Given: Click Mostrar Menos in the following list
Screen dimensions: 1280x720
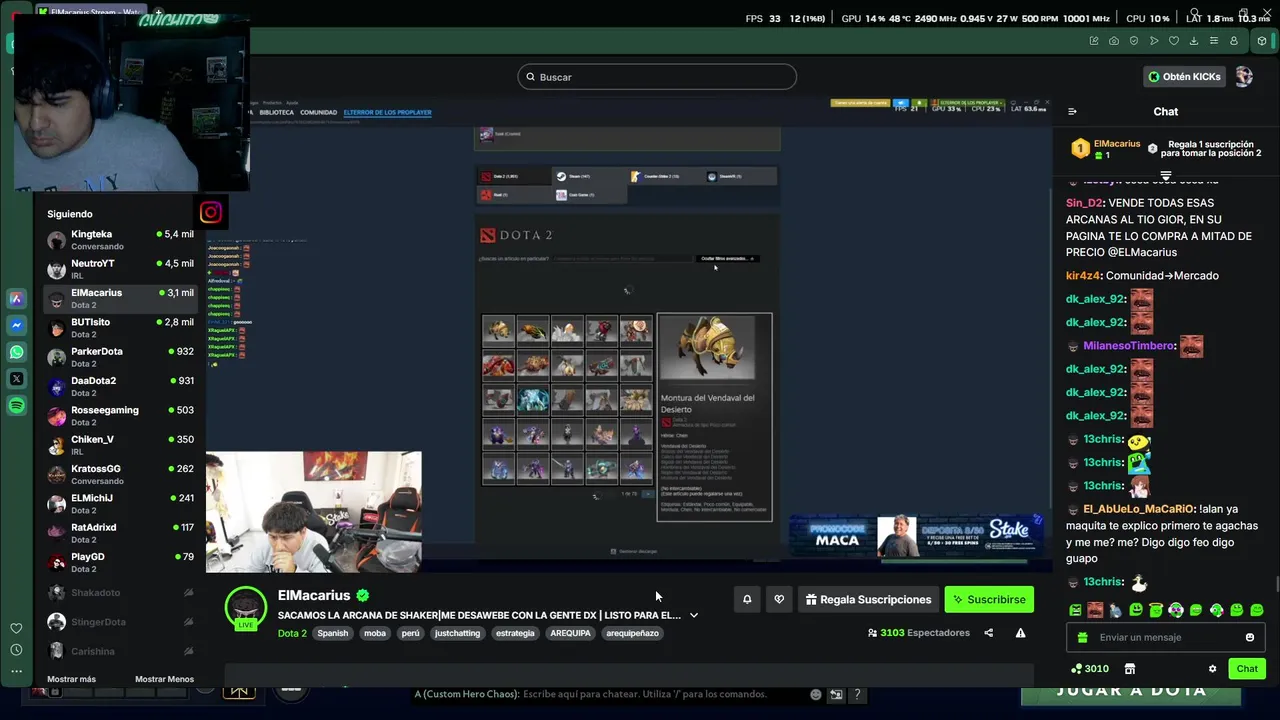Looking at the screenshot, I should 164,679.
